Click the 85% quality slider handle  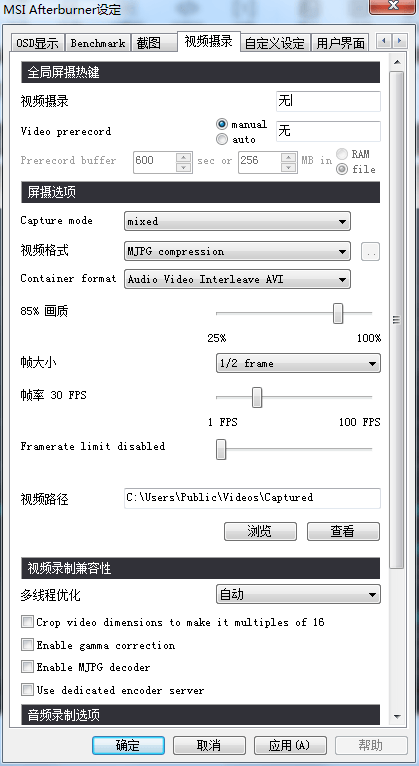tap(337, 313)
